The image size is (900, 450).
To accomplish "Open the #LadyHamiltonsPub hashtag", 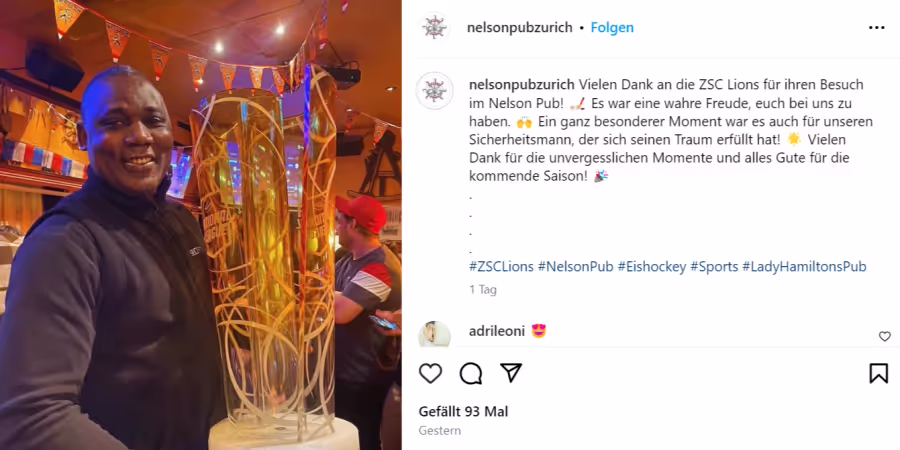I will coord(804,266).
